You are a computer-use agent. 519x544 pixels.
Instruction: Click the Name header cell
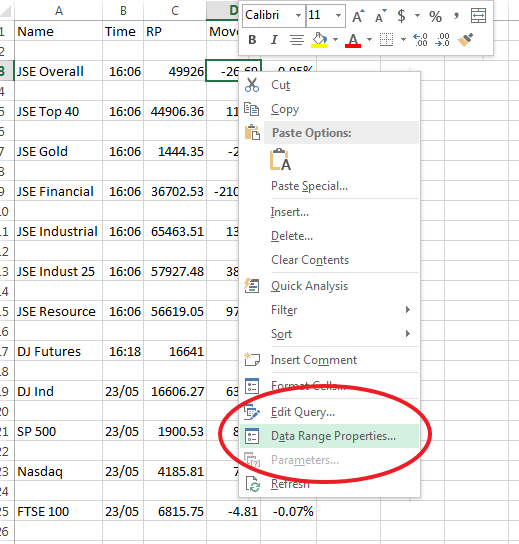(58, 32)
